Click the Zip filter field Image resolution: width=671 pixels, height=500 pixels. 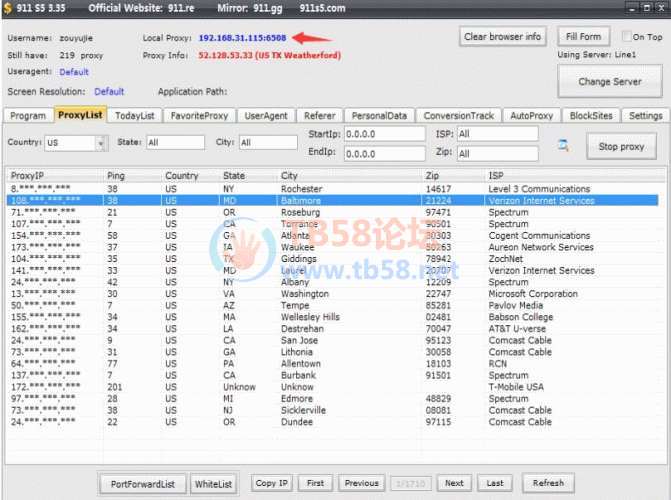pyautogui.click(x=497, y=154)
